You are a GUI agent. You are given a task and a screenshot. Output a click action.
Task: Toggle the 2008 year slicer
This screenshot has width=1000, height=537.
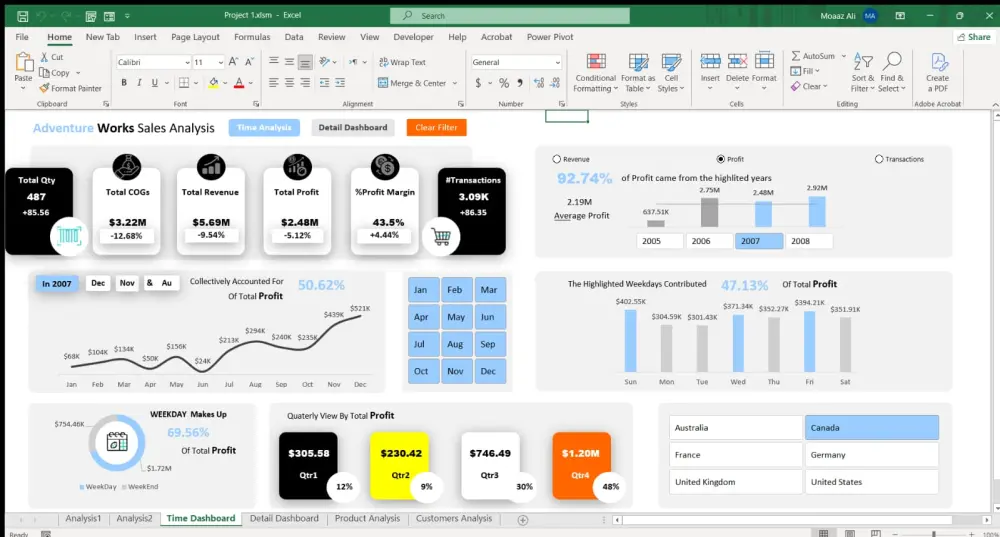pyautogui.click(x=809, y=241)
